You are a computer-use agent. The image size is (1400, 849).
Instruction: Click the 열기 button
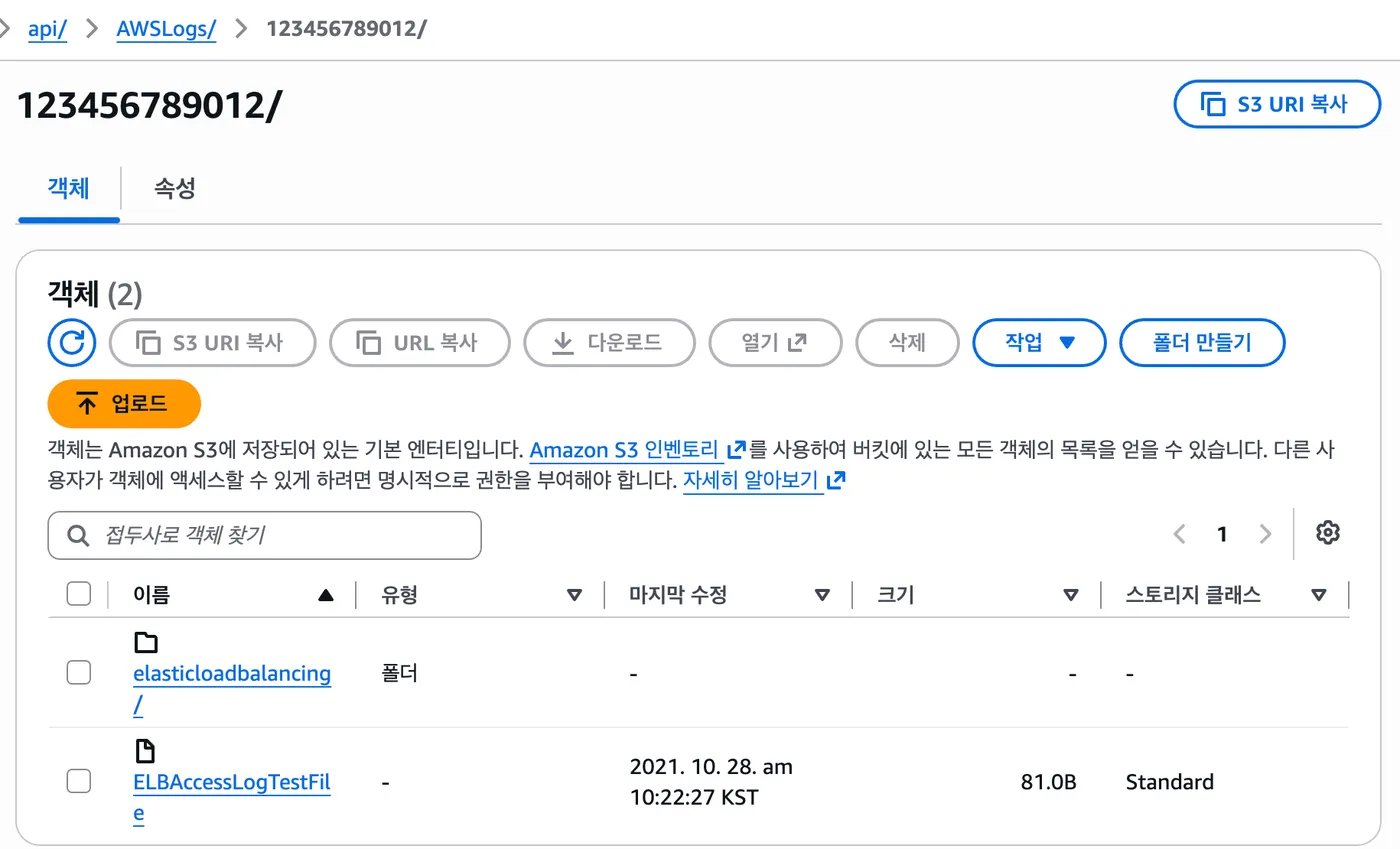775,343
